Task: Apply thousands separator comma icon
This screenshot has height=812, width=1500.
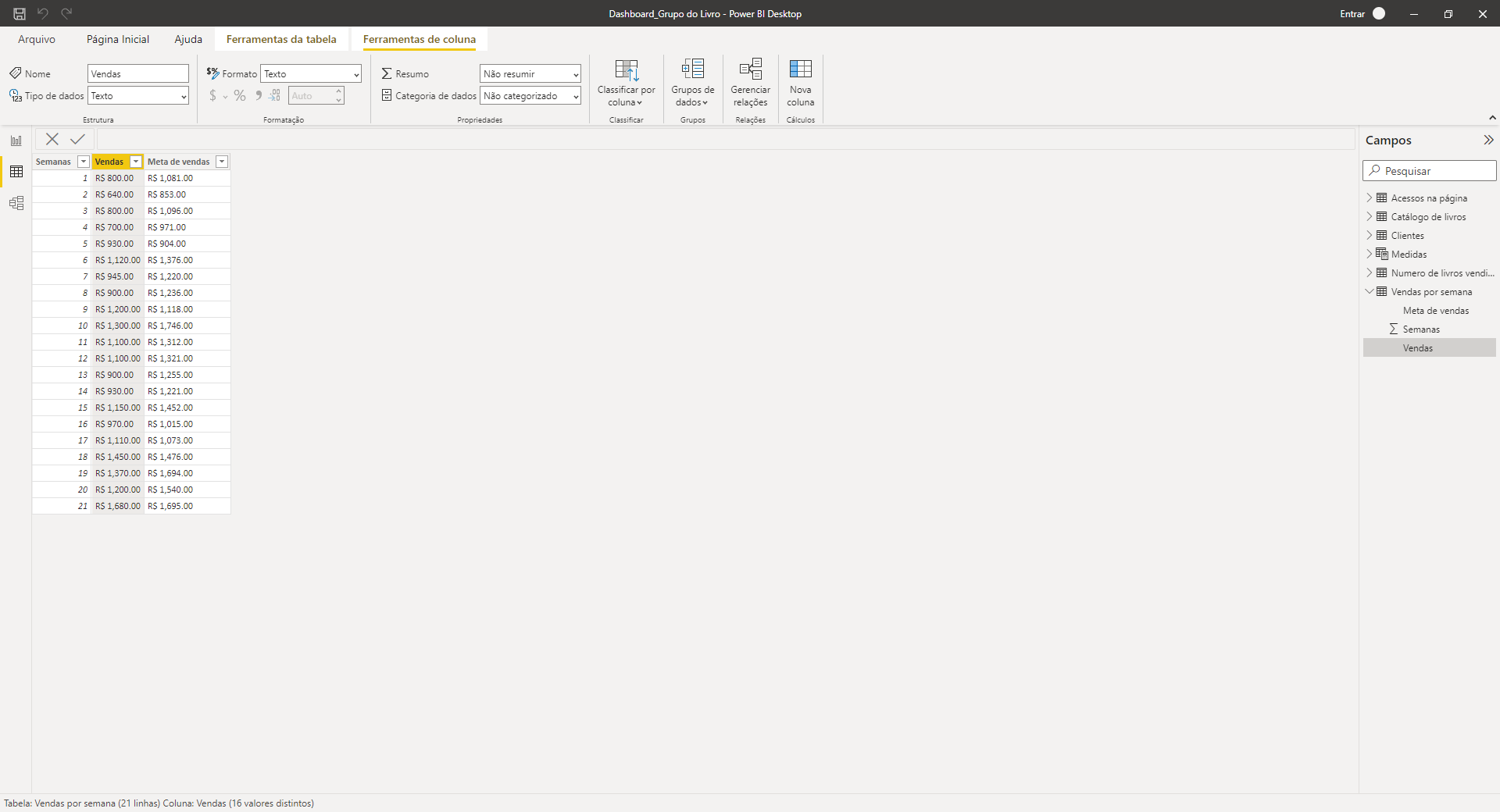Action: pyautogui.click(x=259, y=95)
